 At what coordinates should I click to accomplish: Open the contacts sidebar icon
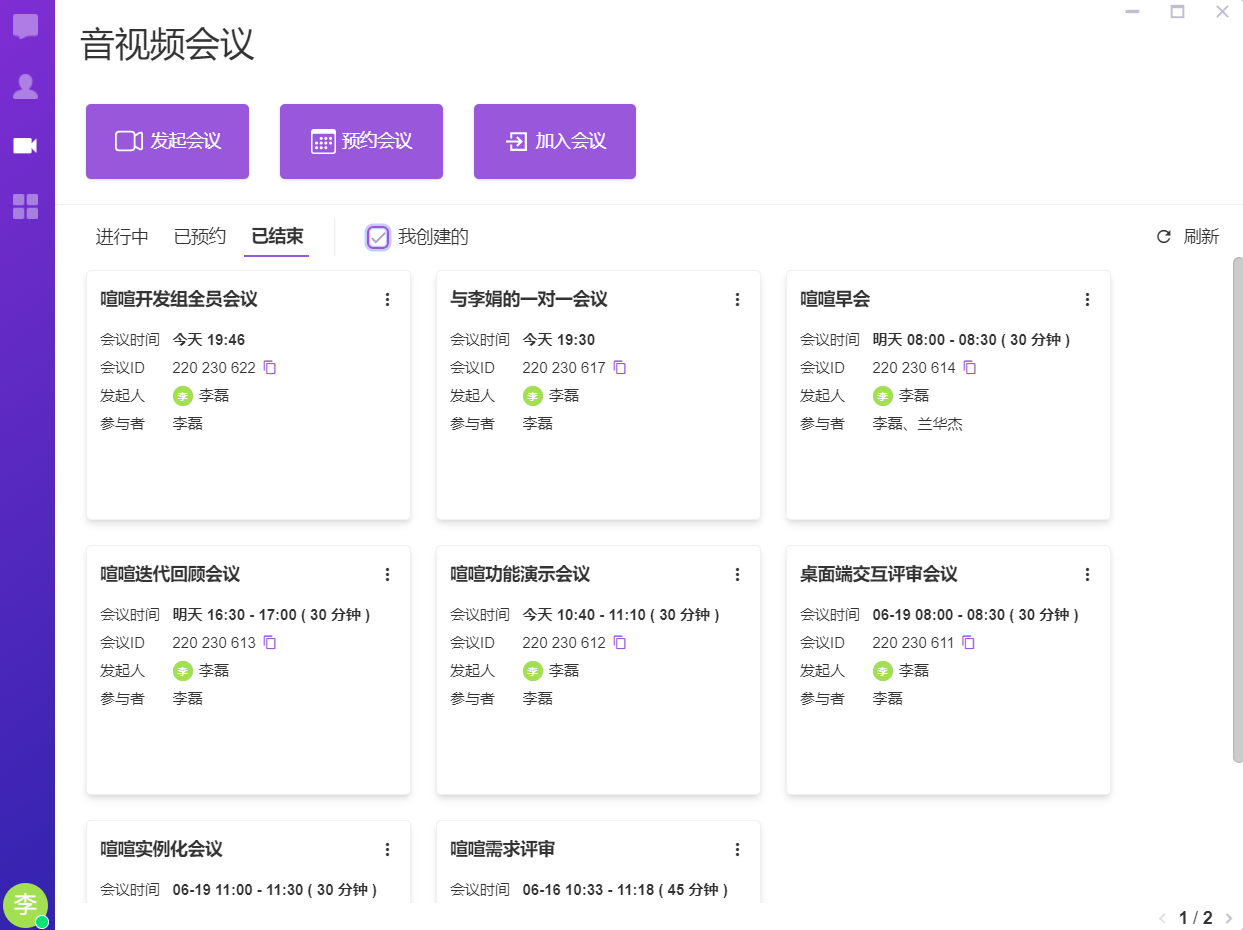tap(26, 87)
